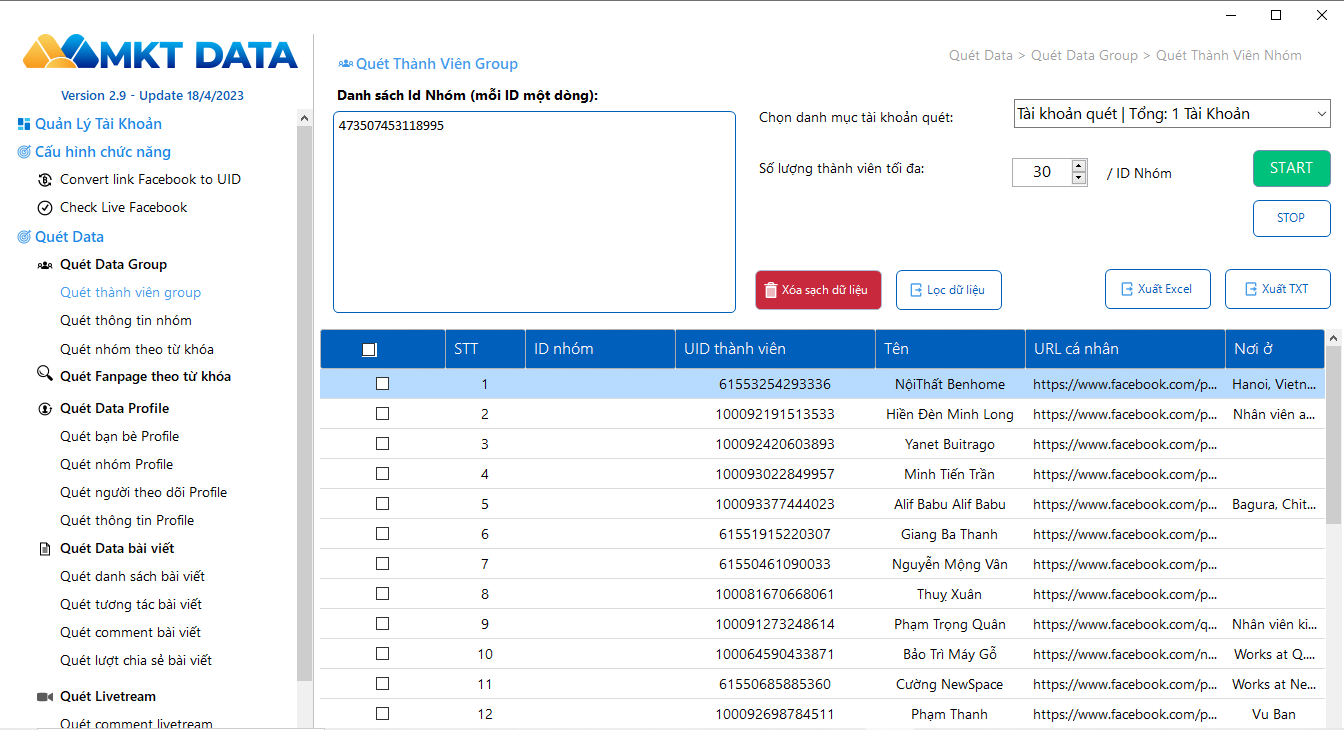The height and width of the screenshot is (730, 1344).
Task: Click the Quét Data breadcrumb link
Action: tap(980, 56)
